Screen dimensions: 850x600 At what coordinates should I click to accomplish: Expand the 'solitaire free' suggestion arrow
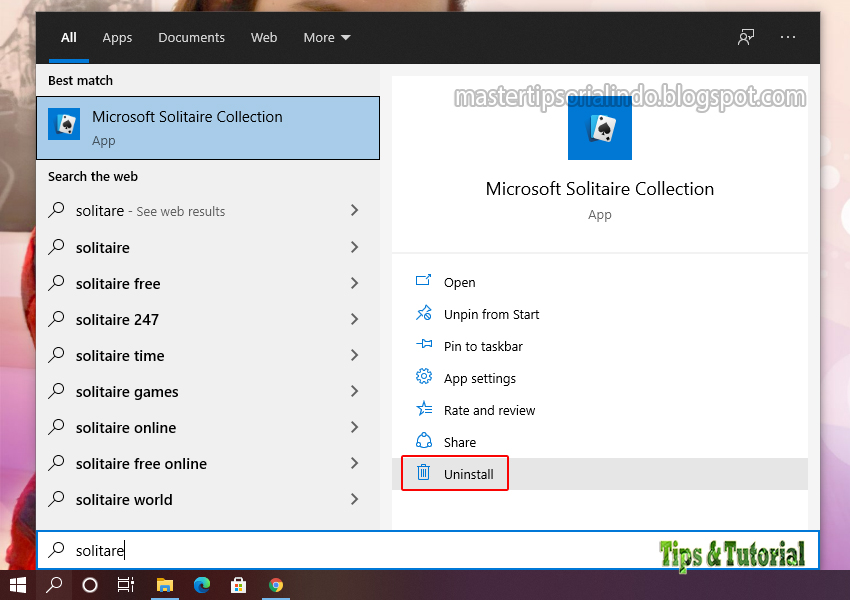click(x=355, y=283)
